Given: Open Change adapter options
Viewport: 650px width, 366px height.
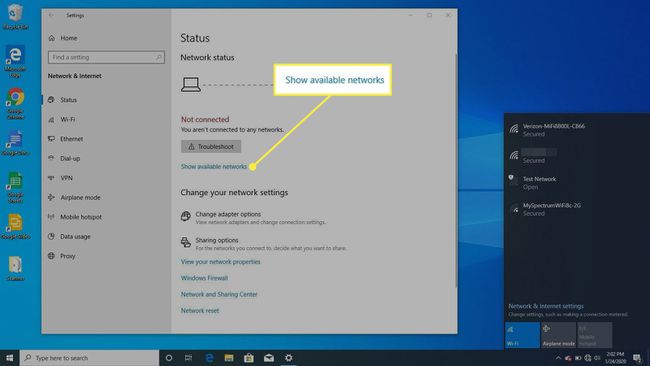Looking at the screenshot, I should (253, 218).
